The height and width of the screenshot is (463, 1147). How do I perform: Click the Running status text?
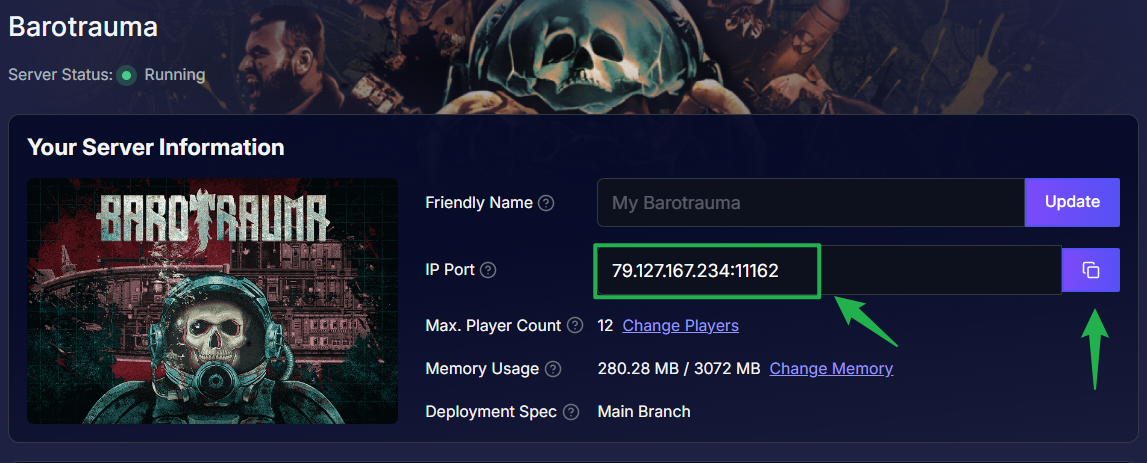tap(175, 75)
